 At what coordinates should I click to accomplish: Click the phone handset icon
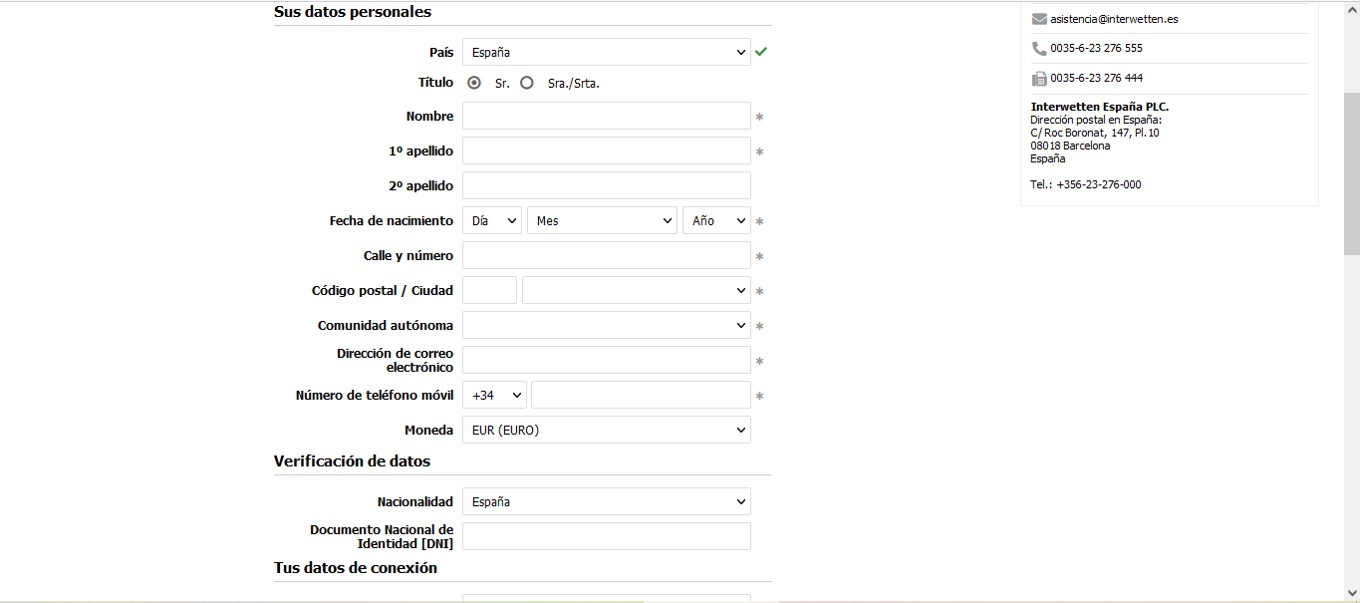1038,48
